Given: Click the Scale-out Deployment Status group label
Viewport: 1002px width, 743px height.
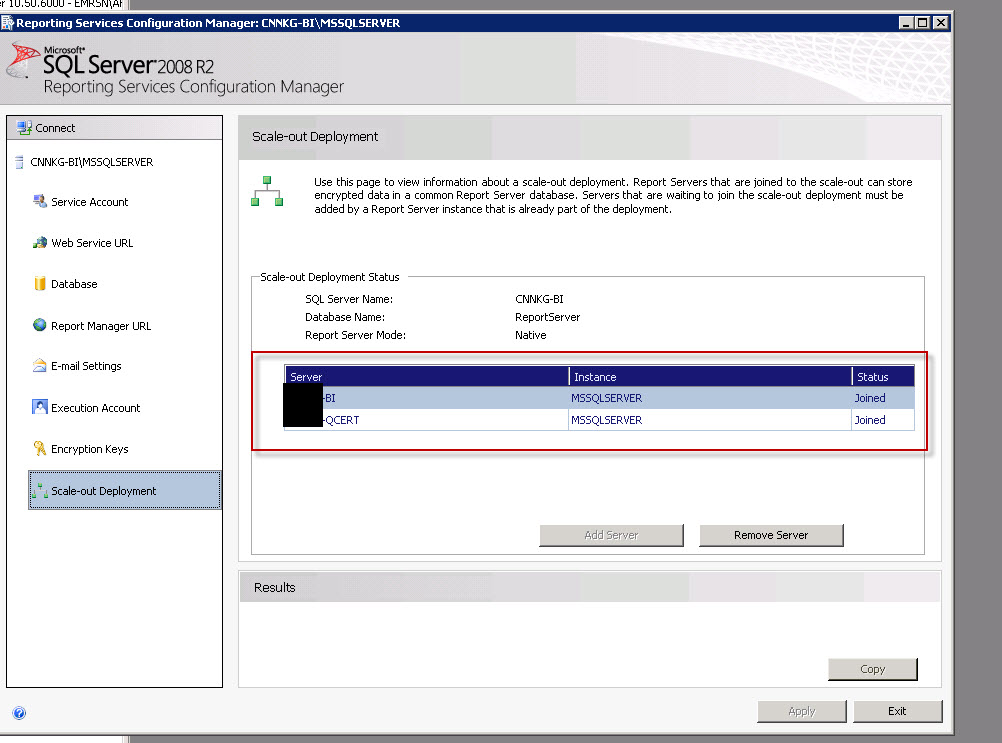Looking at the screenshot, I should pos(330,277).
